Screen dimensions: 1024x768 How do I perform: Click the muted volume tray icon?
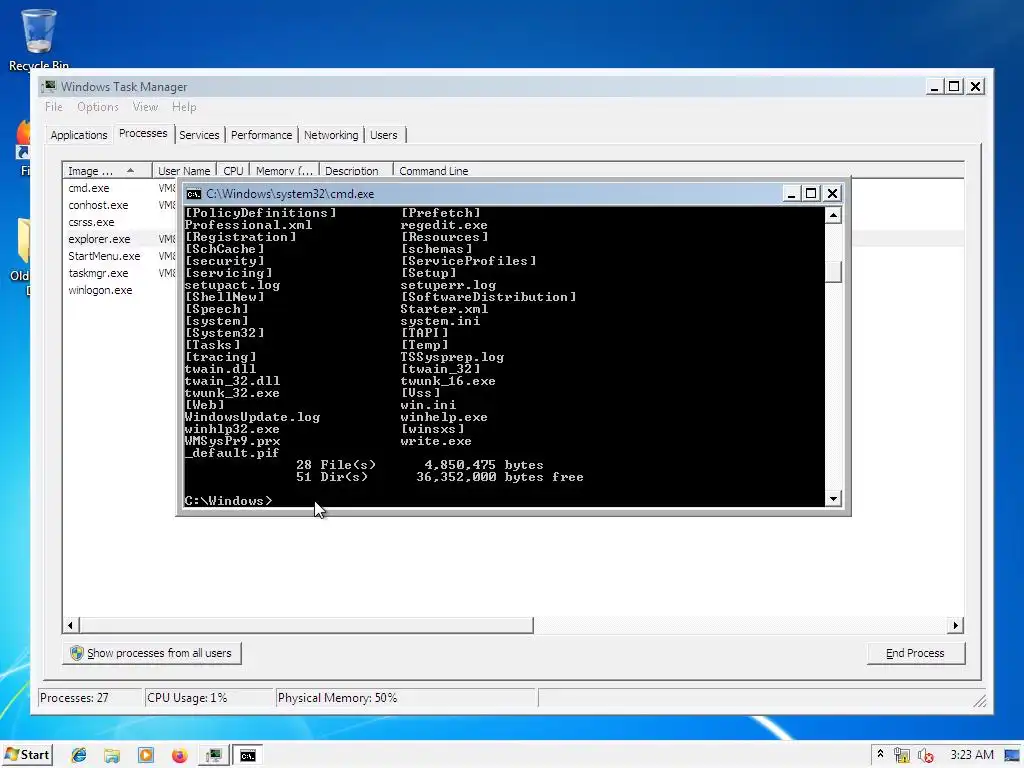click(925, 755)
